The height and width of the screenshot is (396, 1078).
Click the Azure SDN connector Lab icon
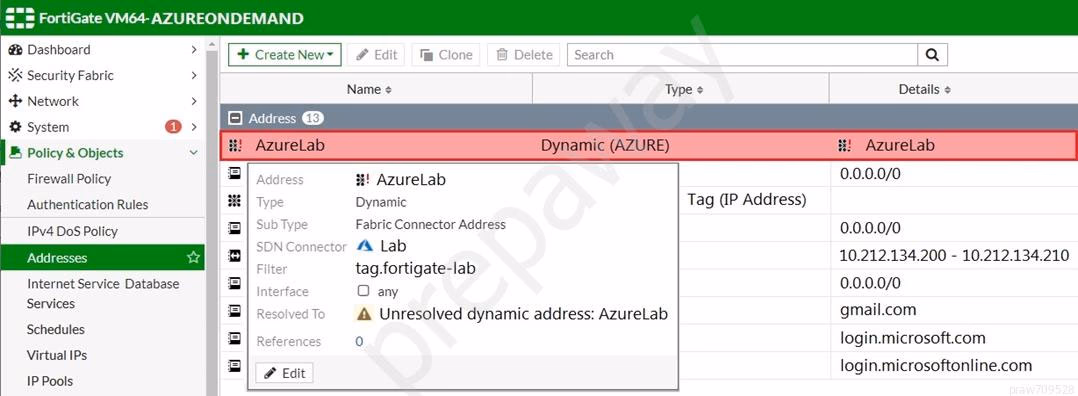(x=365, y=246)
